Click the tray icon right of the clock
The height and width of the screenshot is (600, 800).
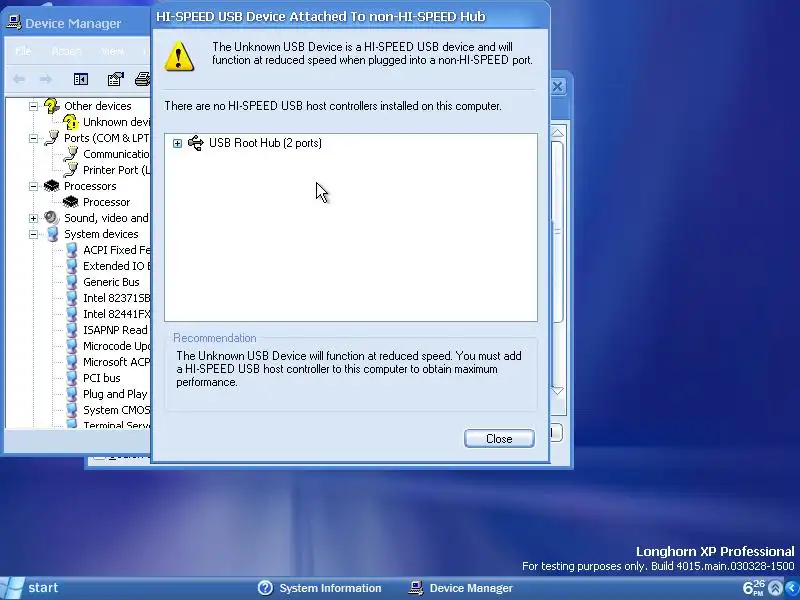click(776, 588)
